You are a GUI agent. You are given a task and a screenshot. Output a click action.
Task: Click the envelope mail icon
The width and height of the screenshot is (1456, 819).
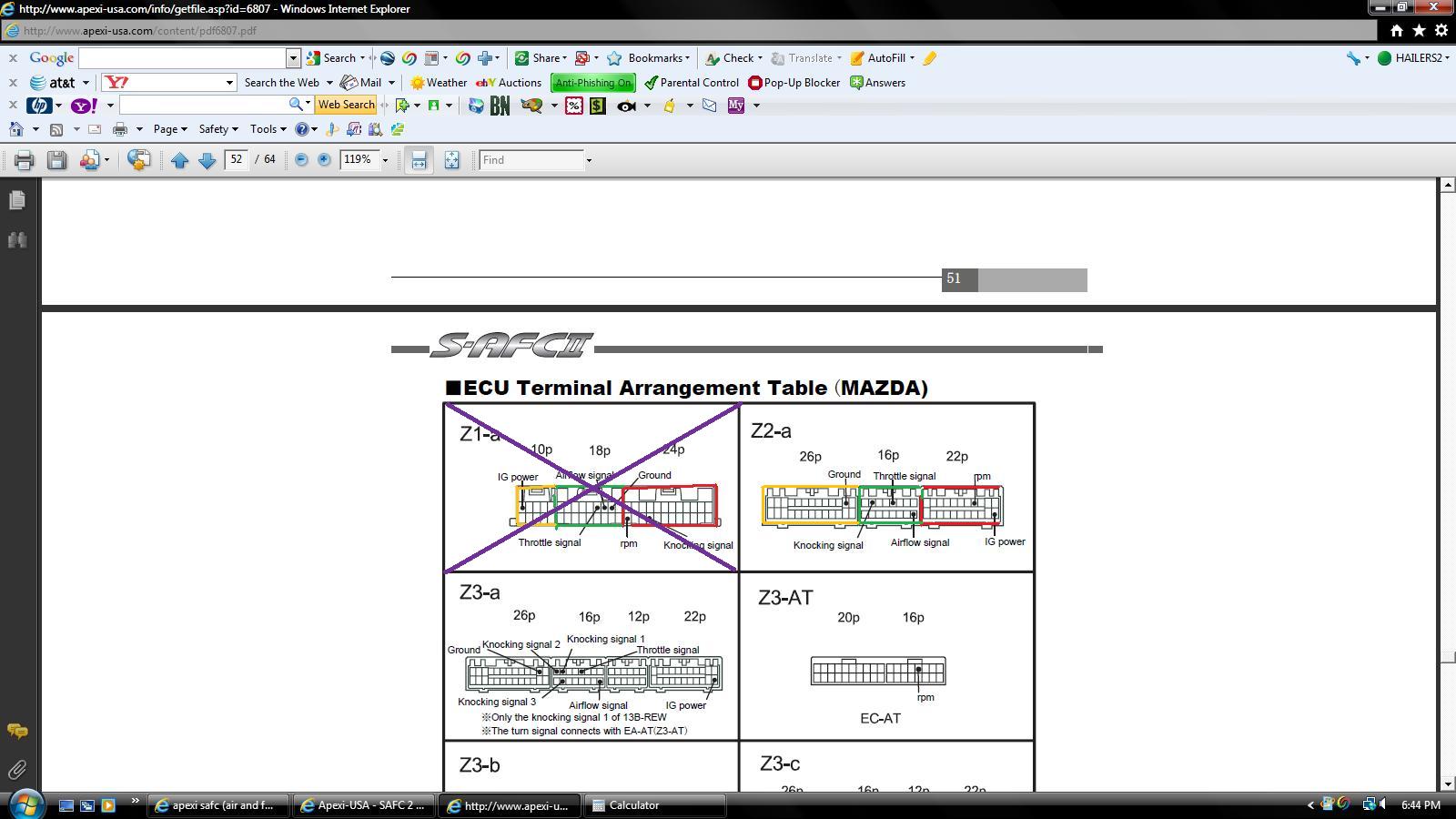pos(709,106)
